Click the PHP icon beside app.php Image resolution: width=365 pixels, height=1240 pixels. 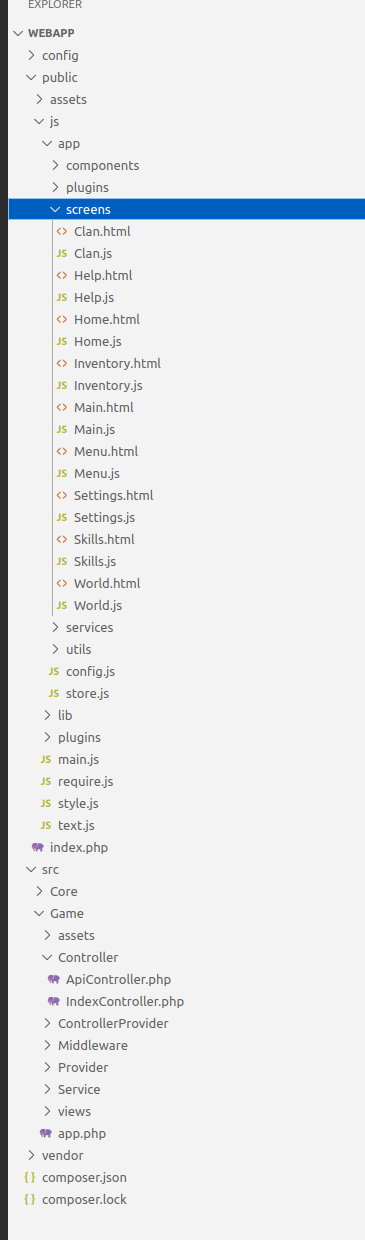[x=46, y=1133]
